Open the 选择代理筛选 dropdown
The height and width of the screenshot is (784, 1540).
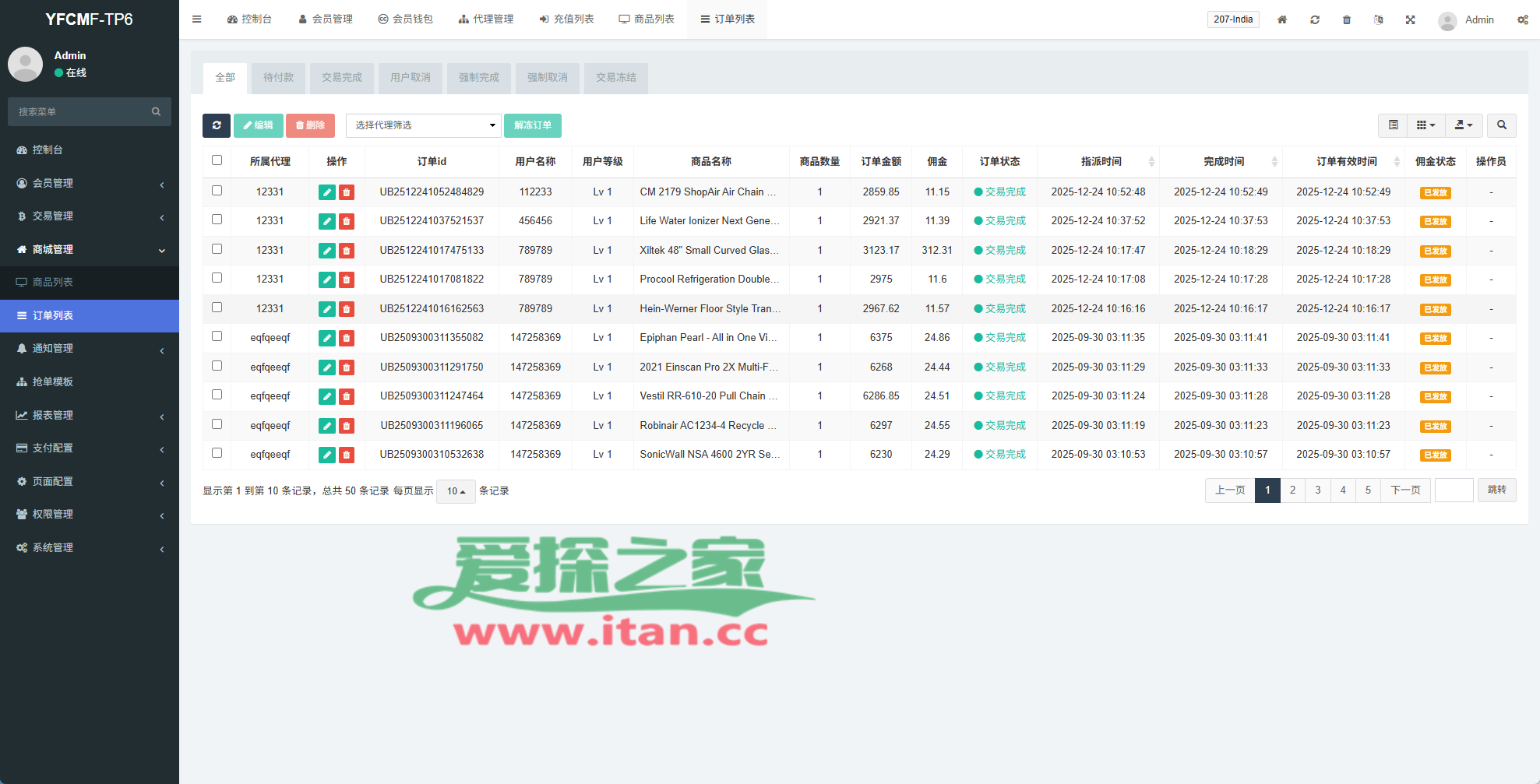[x=423, y=125]
